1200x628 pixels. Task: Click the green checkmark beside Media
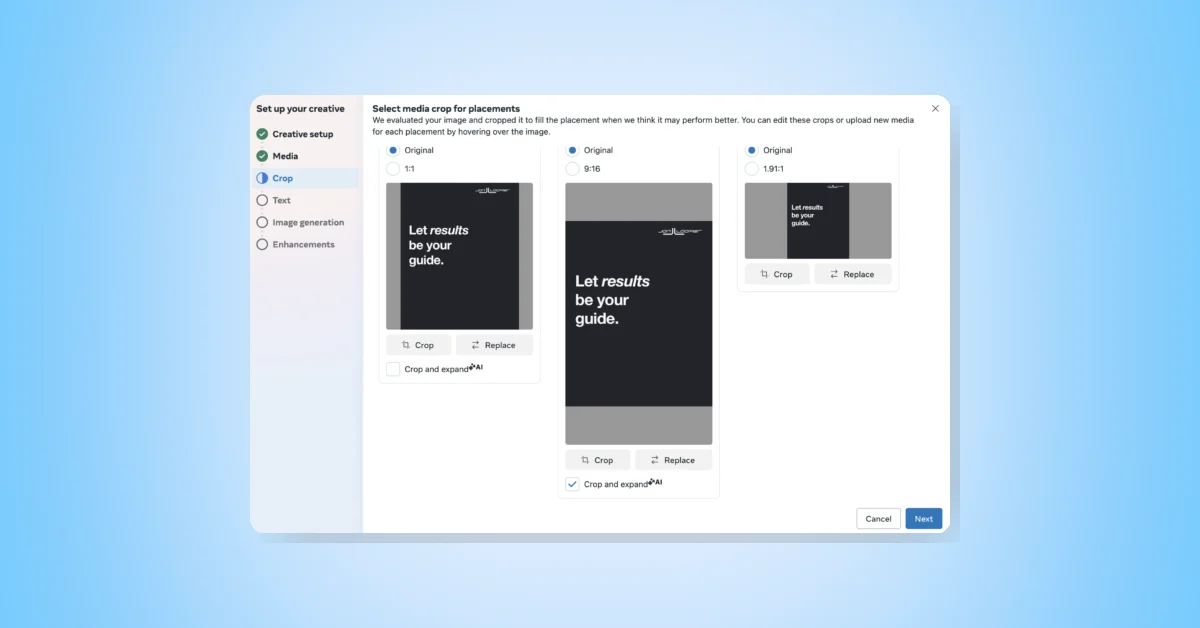(262, 156)
